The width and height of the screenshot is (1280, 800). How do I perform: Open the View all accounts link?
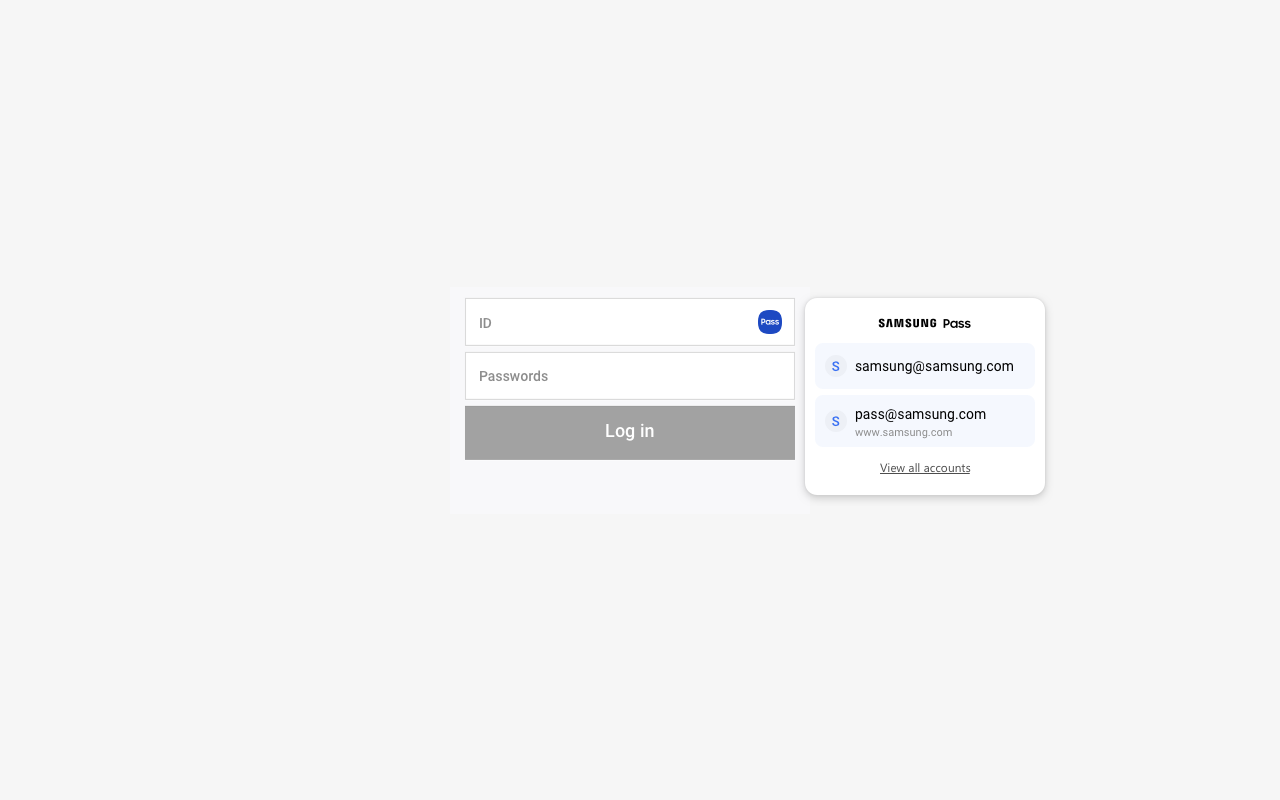pos(925,468)
